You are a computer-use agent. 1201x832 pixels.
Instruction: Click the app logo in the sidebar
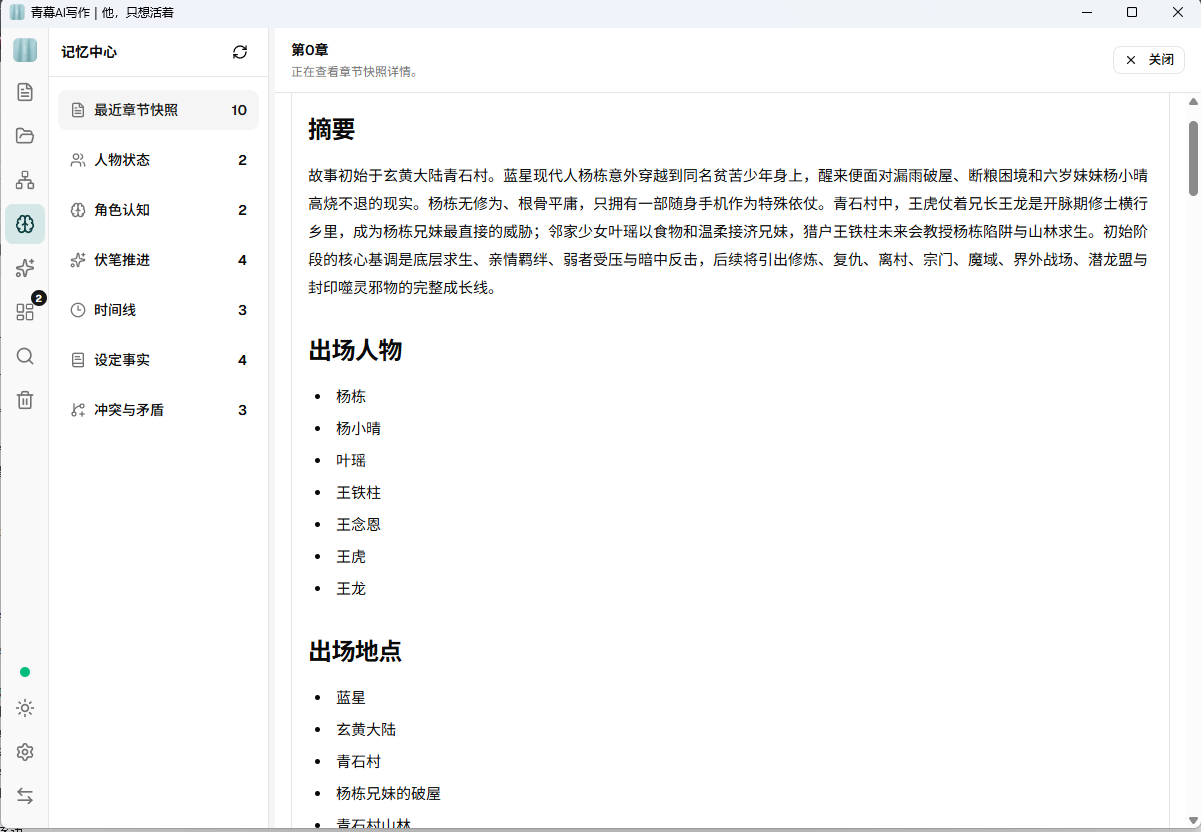[25, 50]
